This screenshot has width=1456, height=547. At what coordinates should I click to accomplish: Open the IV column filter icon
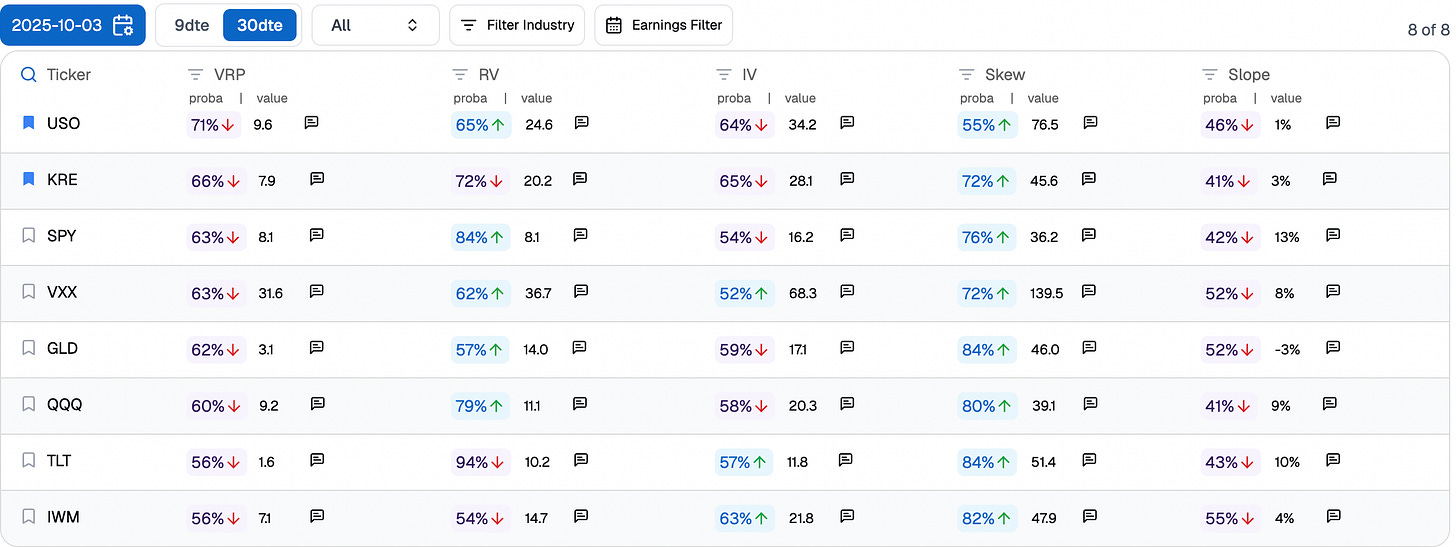pyautogui.click(x=724, y=74)
